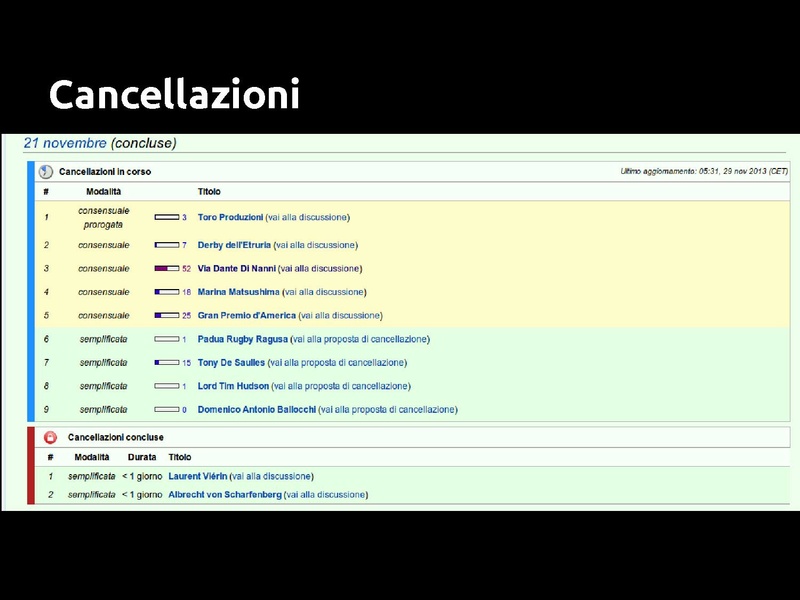Open the Via Dante Di Nanni article link
Viewport: 800px width, 600px height.
pos(238,268)
